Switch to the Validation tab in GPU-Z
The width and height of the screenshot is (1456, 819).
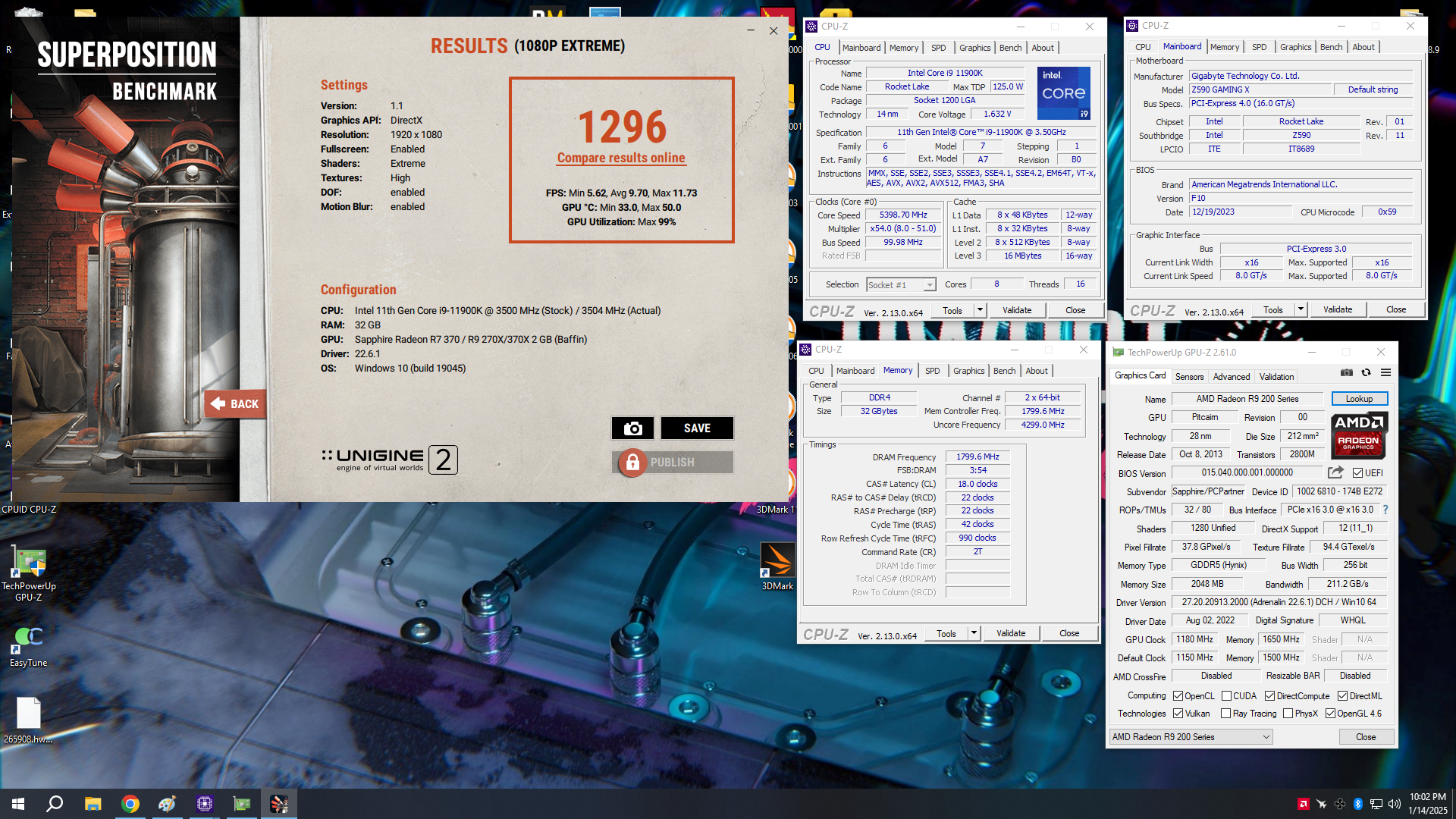(x=1277, y=376)
